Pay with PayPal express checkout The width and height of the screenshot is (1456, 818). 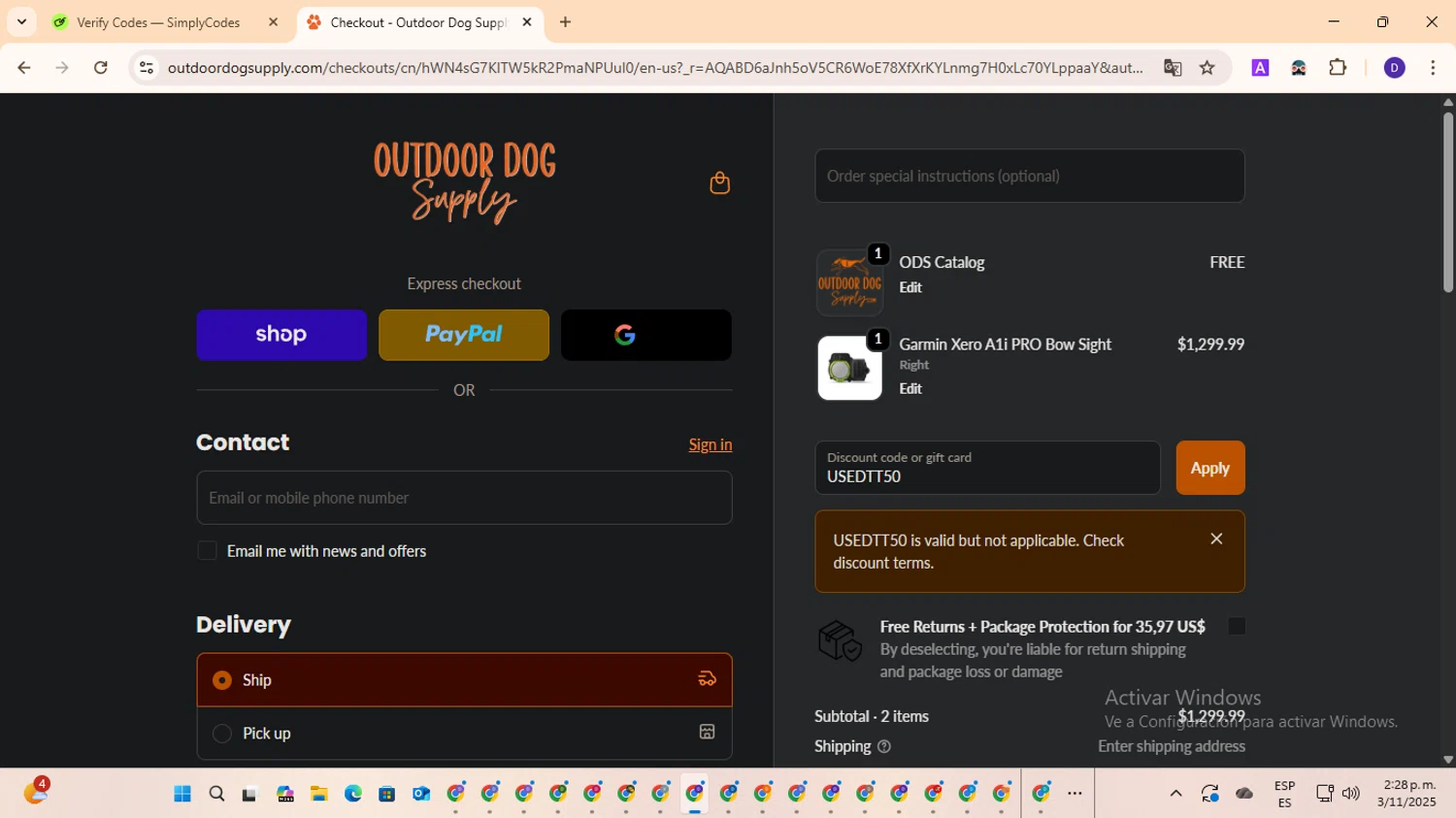[464, 335]
